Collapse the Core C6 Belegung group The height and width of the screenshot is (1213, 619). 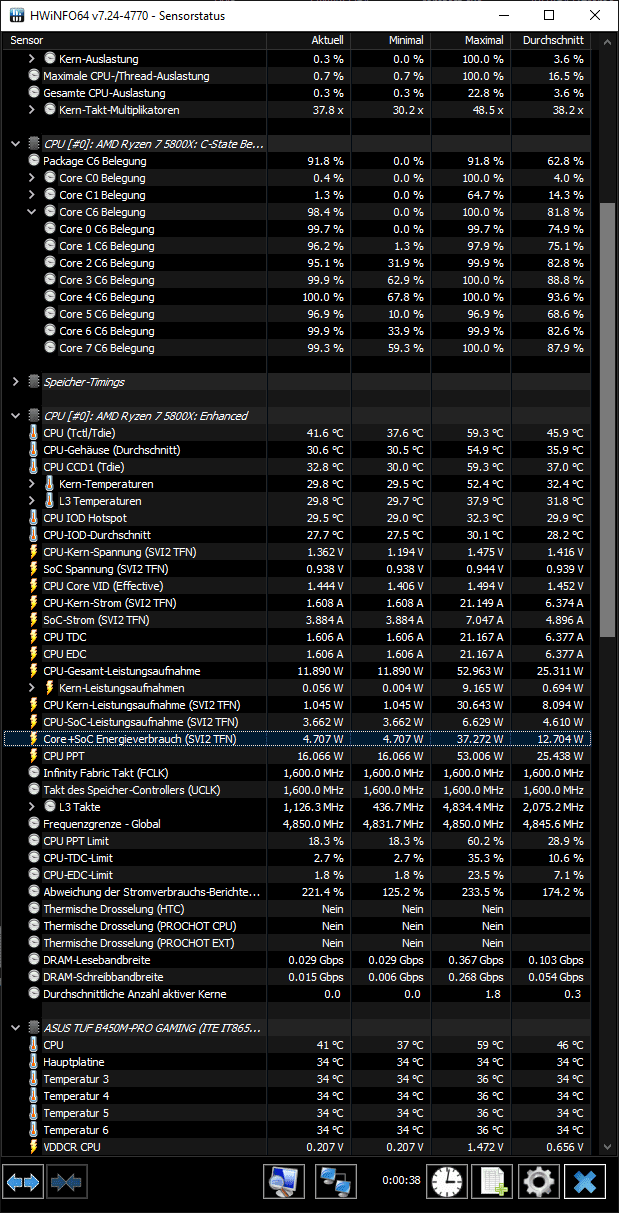31,212
